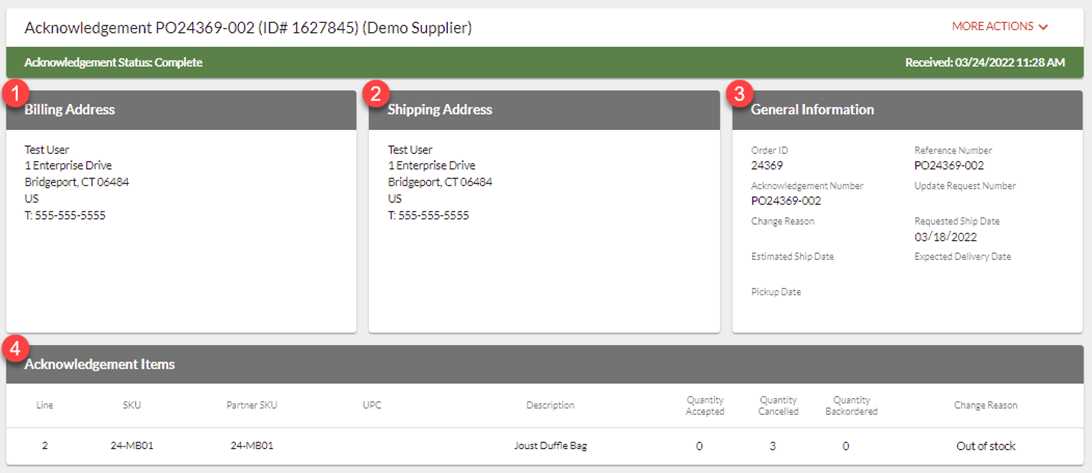The height and width of the screenshot is (473, 1092).
Task: Sort by Partner SKU column header
Action: coord(252,406)
